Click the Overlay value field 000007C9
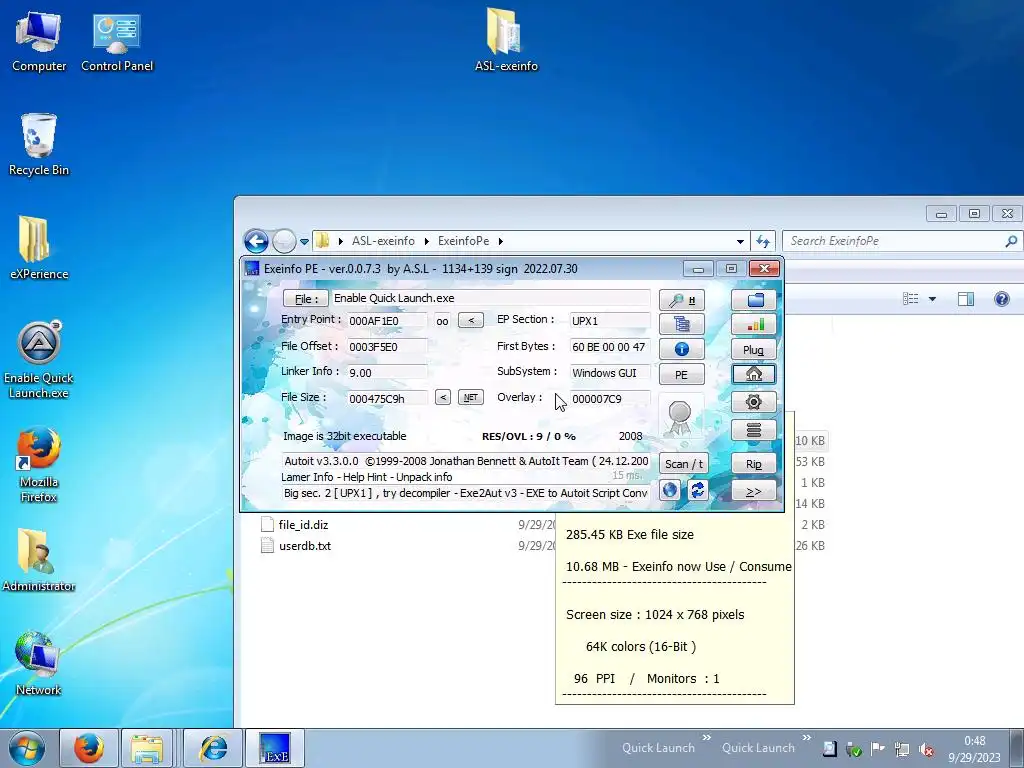This screenshot has height=768, width=1024. [609, 398]
